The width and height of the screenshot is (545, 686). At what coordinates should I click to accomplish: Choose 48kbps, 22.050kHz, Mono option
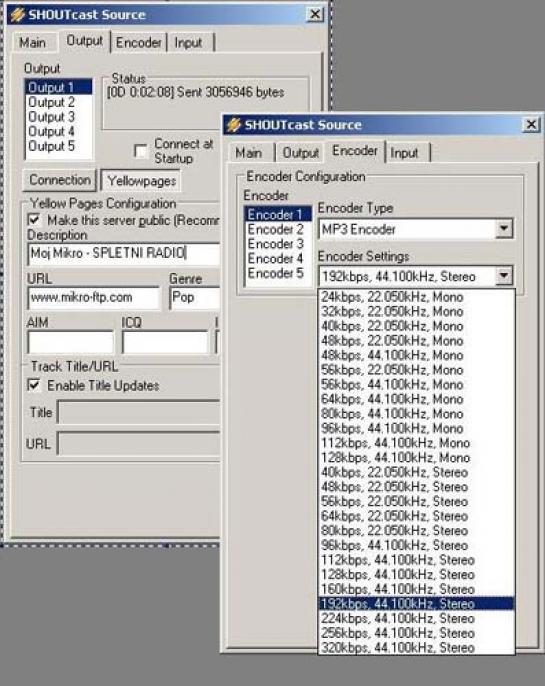[x=416, y=340]
